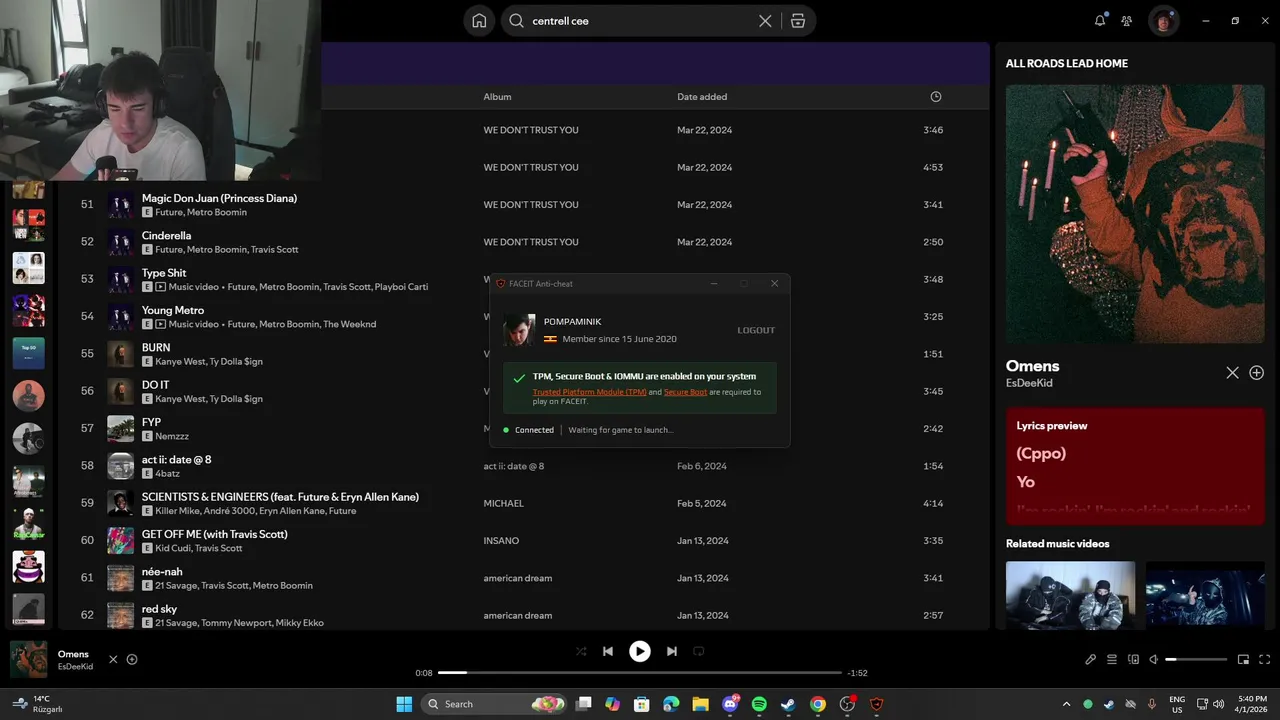Open the Omens cover in player bar
The image size is (1280, 720).
coord(29,660)
